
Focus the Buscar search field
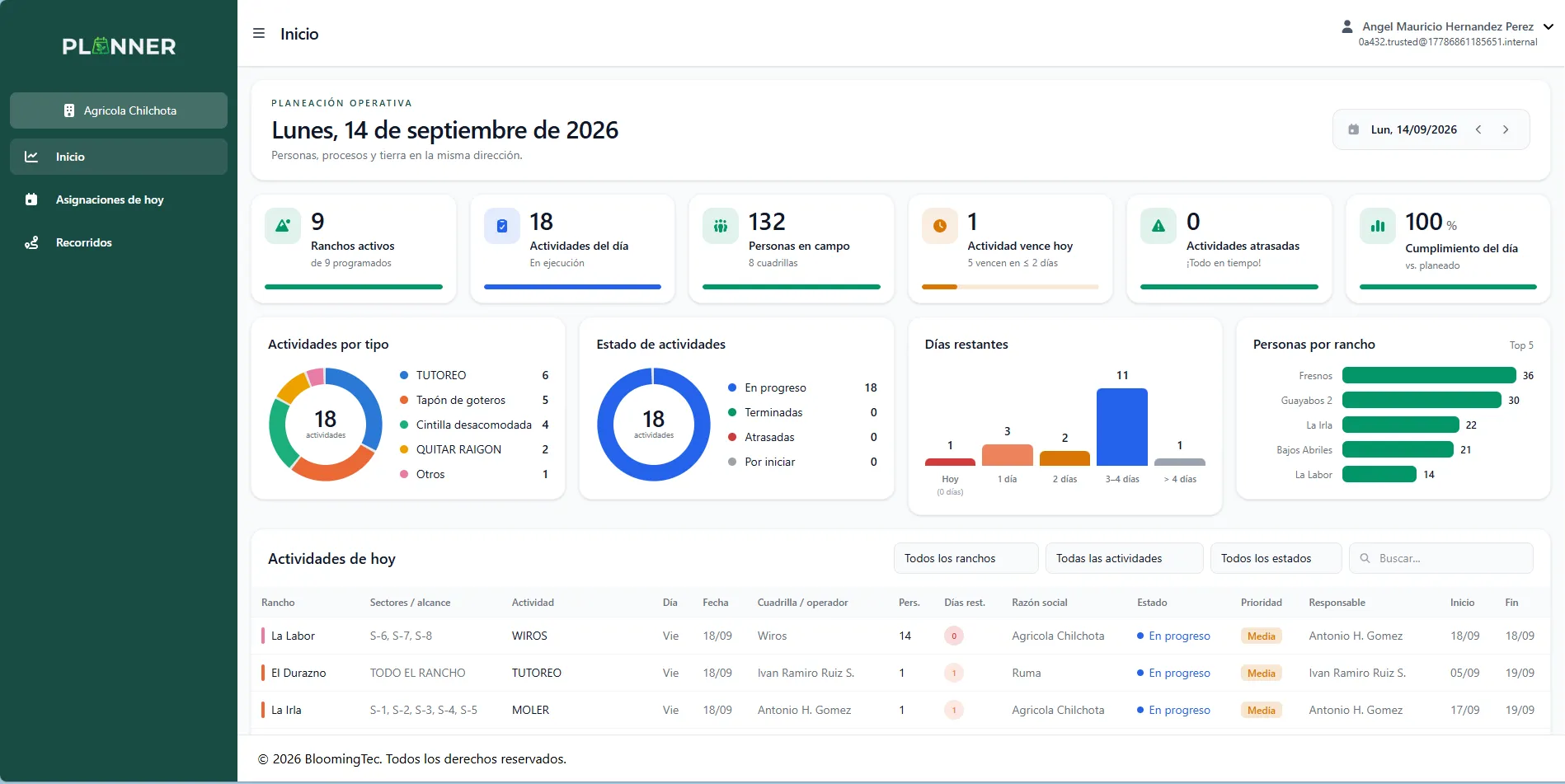1440,558
